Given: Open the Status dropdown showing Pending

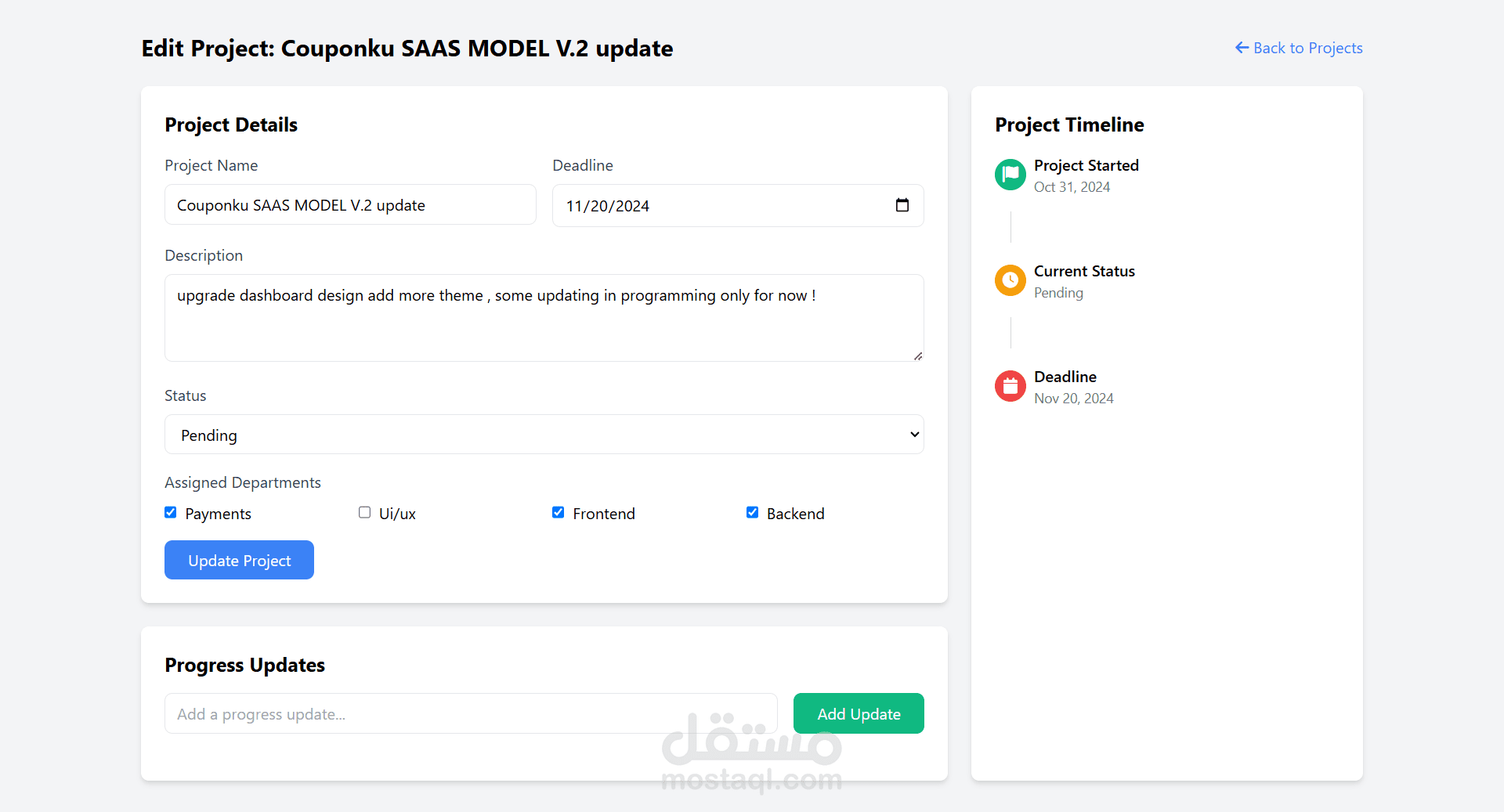Looking at the screenshot, I should pyautogui.click(x=544, y=435).
